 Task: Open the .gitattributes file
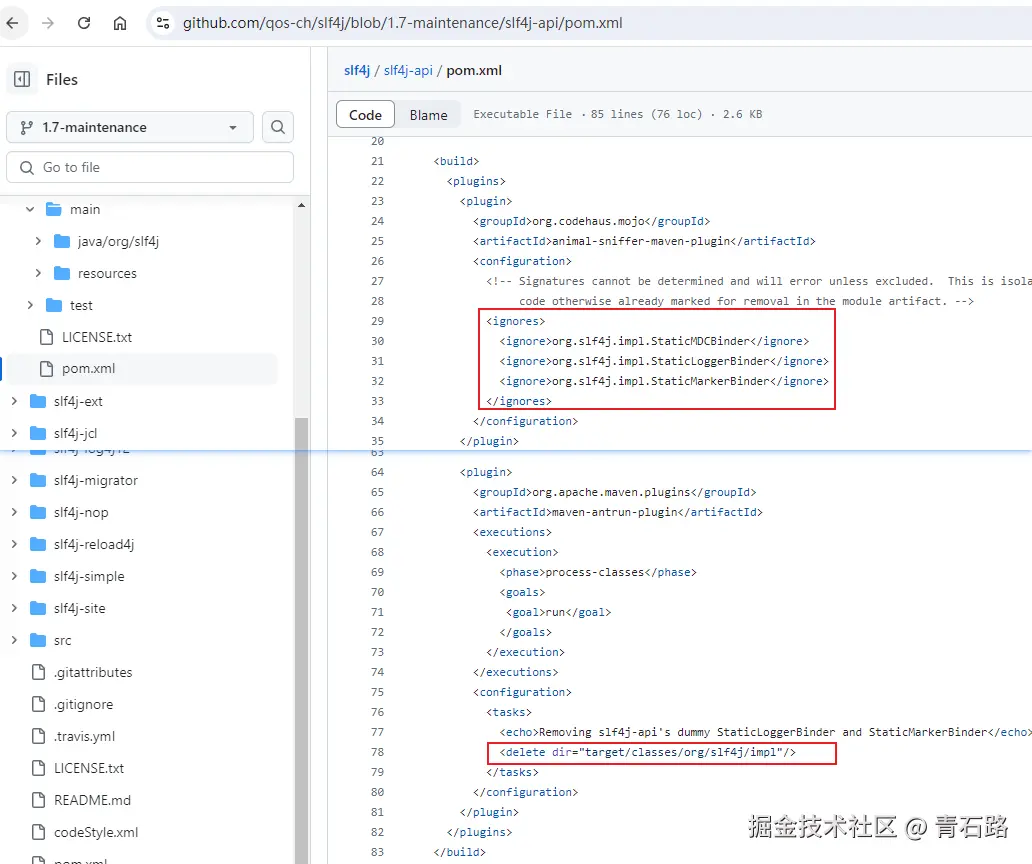click(x=93, y=672)
